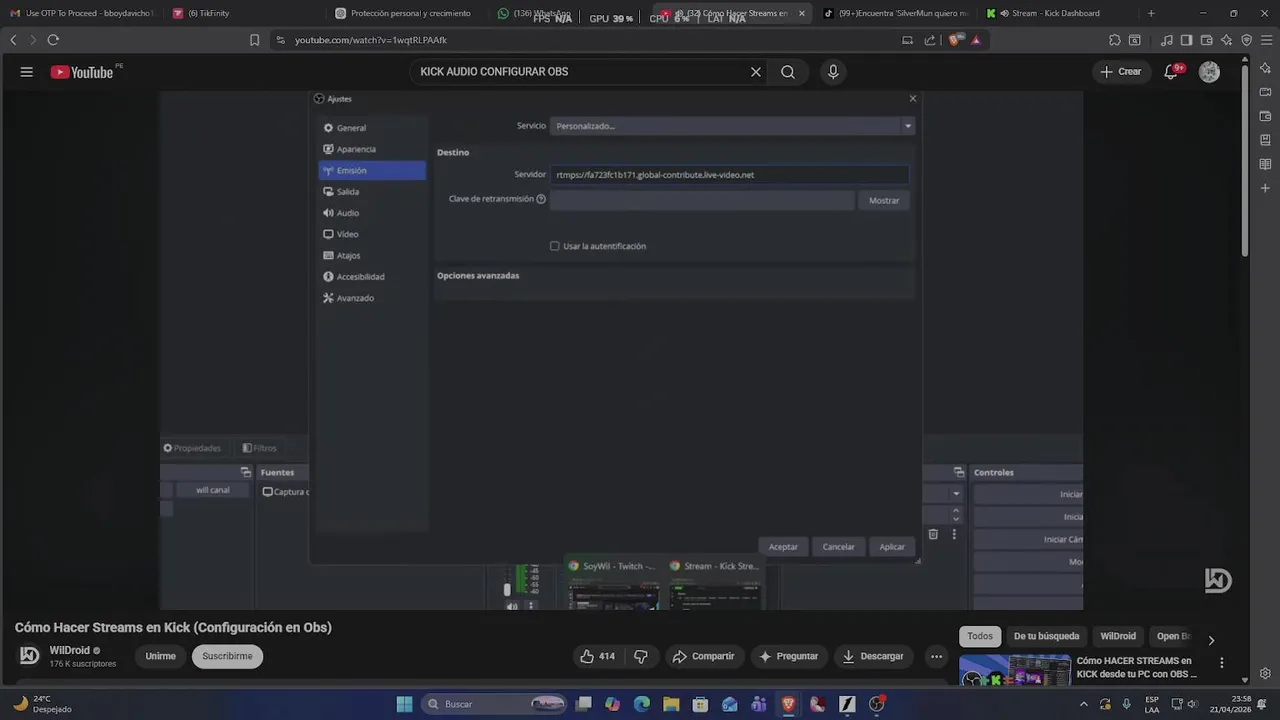Open the YouTube hamburger guide menu
1280x720 pixels.
(27, 72)
